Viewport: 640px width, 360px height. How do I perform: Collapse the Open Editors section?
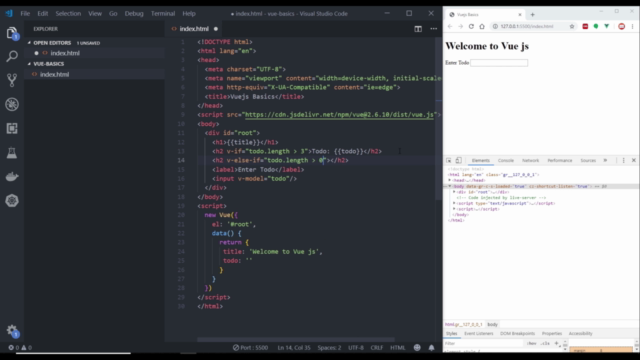(x=29, y=43)
